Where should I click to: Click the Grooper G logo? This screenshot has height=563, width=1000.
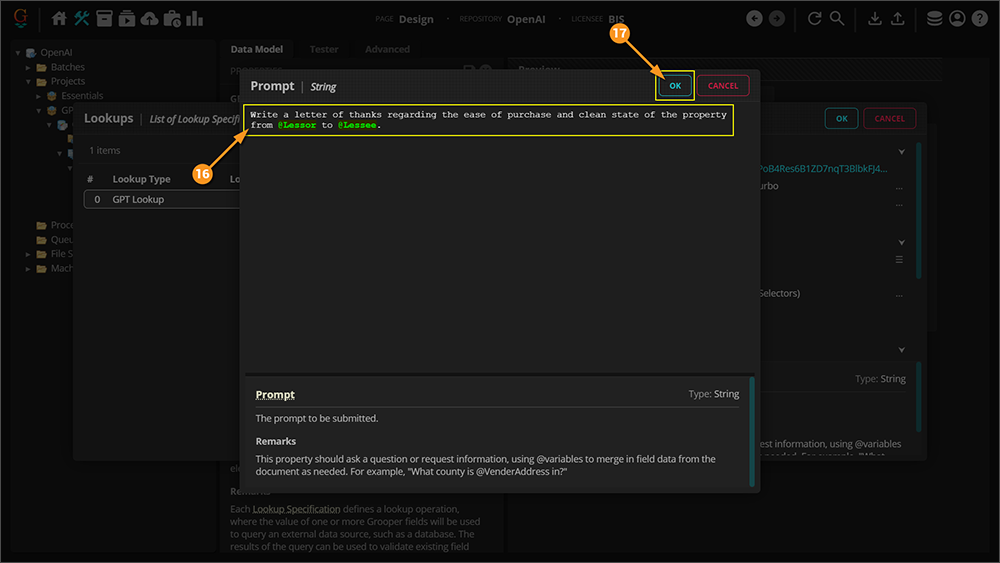pos(20,18)
